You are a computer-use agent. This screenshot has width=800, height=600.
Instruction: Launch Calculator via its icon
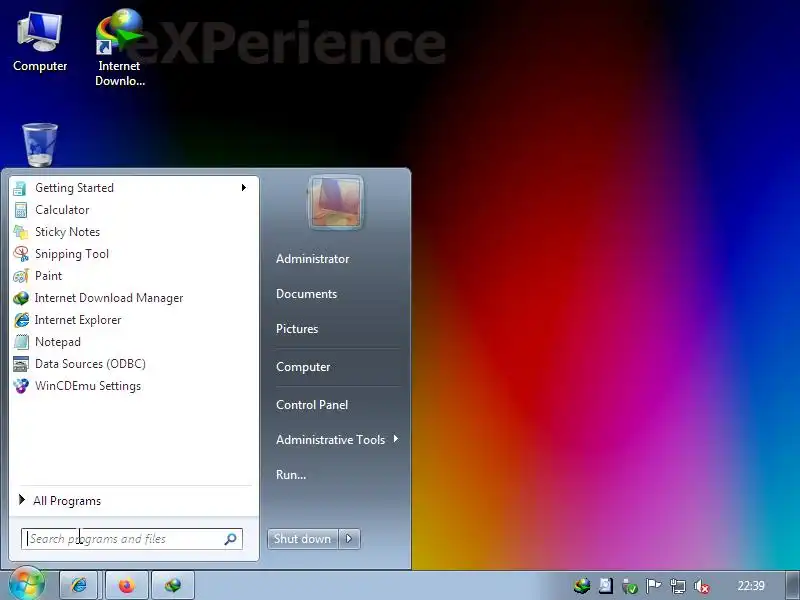tap(20, 210)
